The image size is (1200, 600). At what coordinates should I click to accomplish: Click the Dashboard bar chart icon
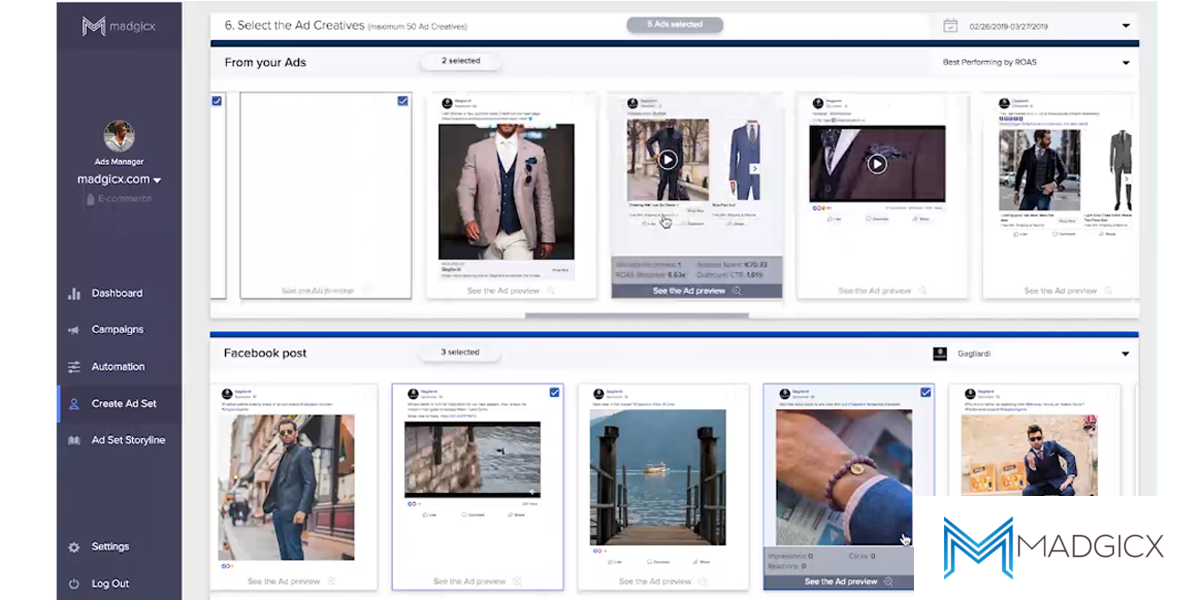coord(74,294)
